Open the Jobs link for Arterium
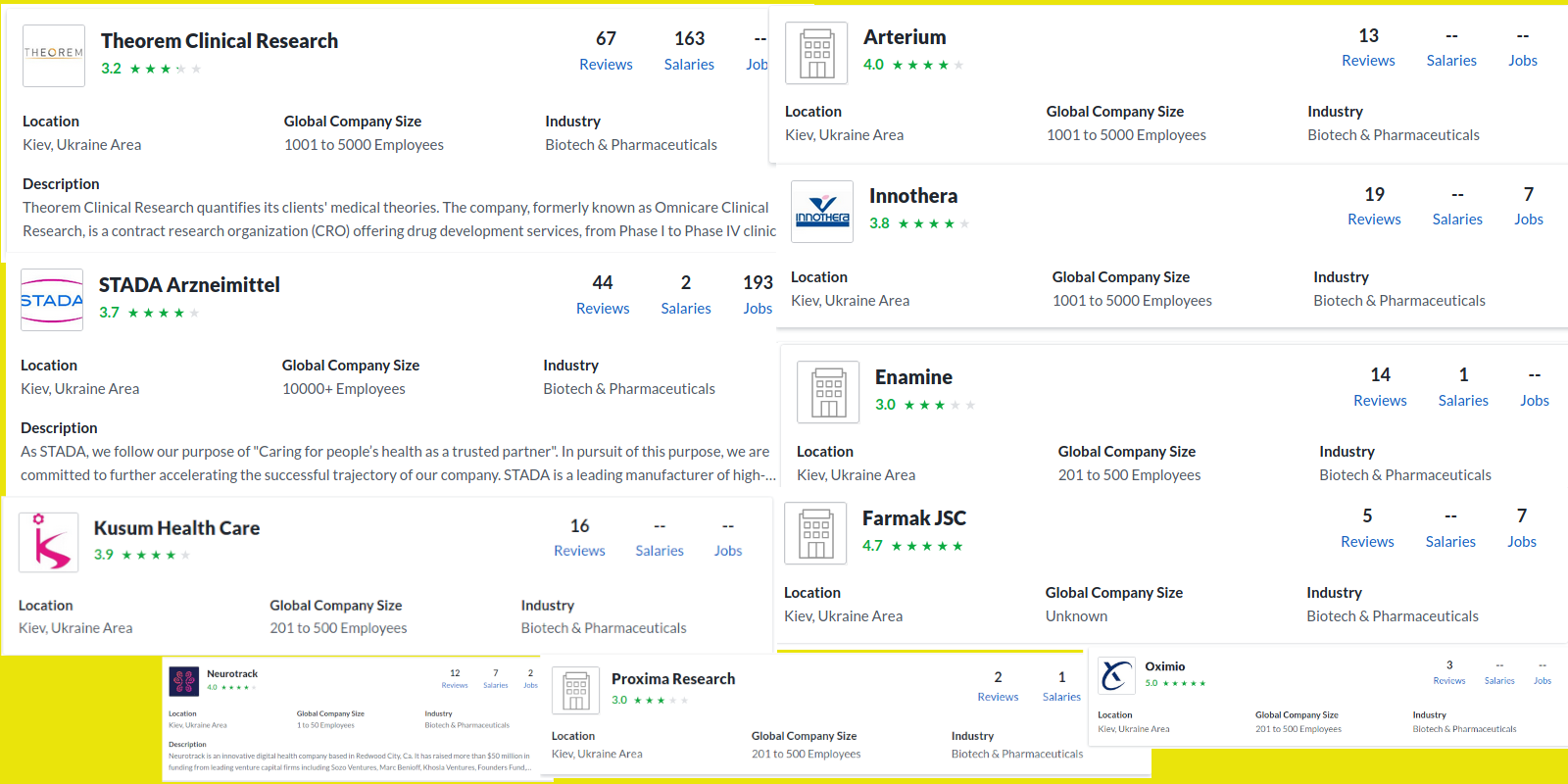This screenshot has width=1568, height=784. point(1523,47)
